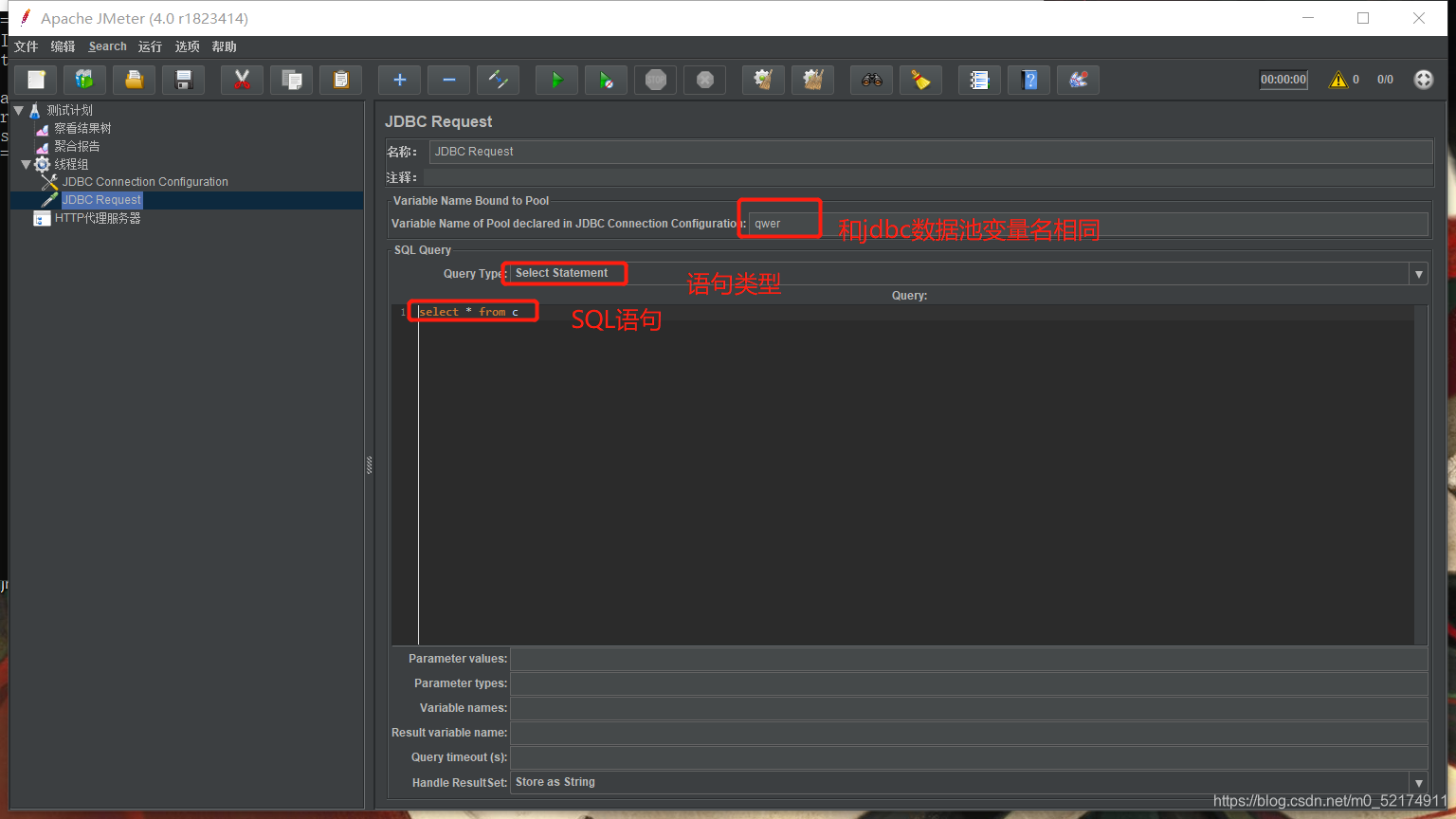Open the 选项 menu
This screenshot has width=1456, height=819.
187,46
